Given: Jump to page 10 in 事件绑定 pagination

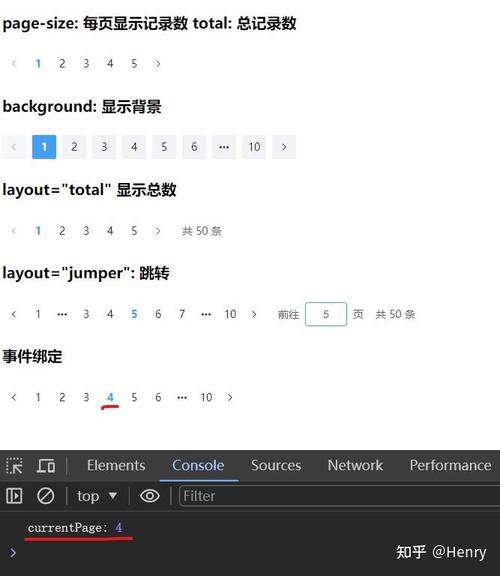Looking at the screenshot, I should click(206, 397).
